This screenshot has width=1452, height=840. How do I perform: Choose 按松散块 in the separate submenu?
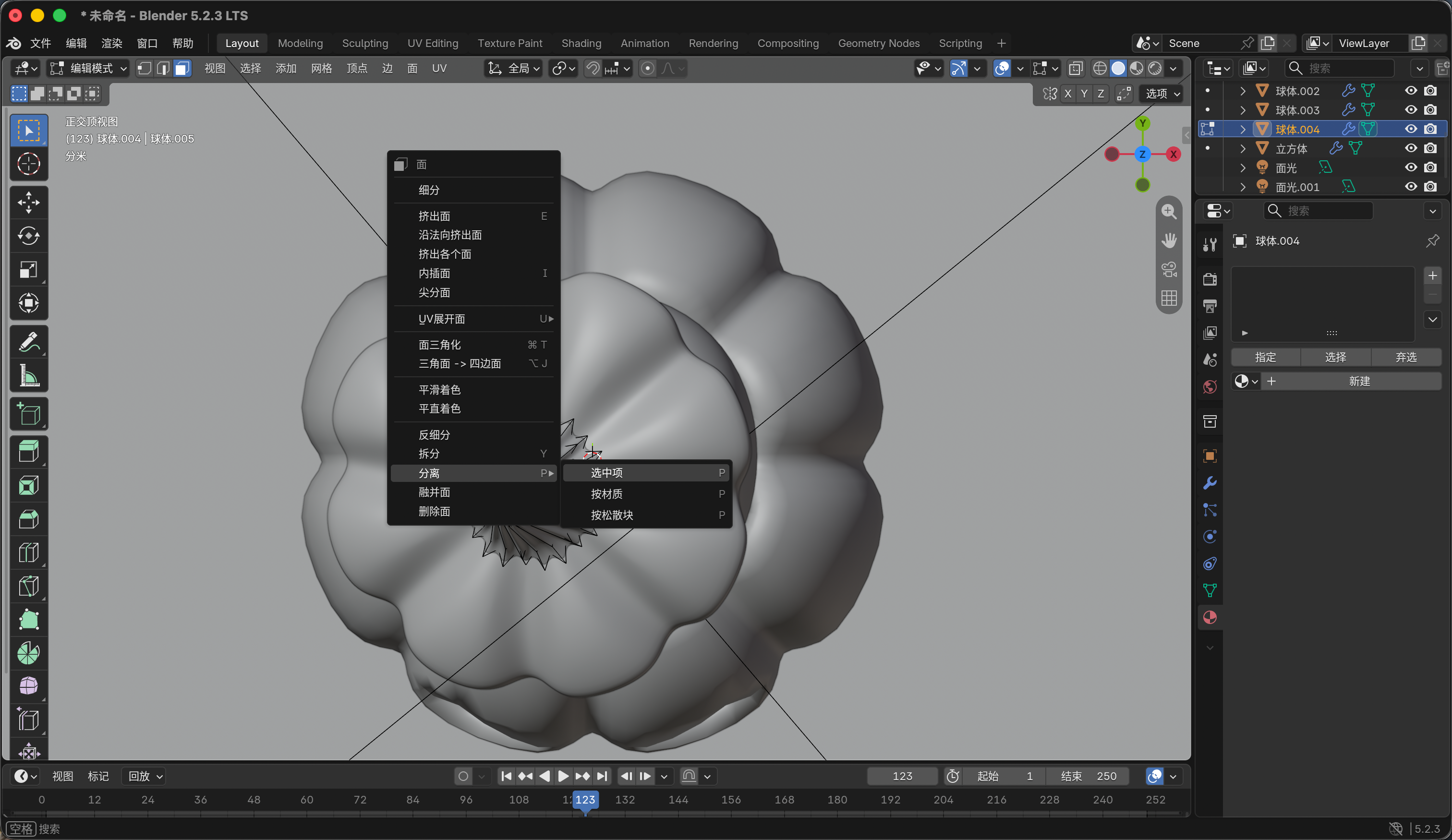[x=646, y=515]
